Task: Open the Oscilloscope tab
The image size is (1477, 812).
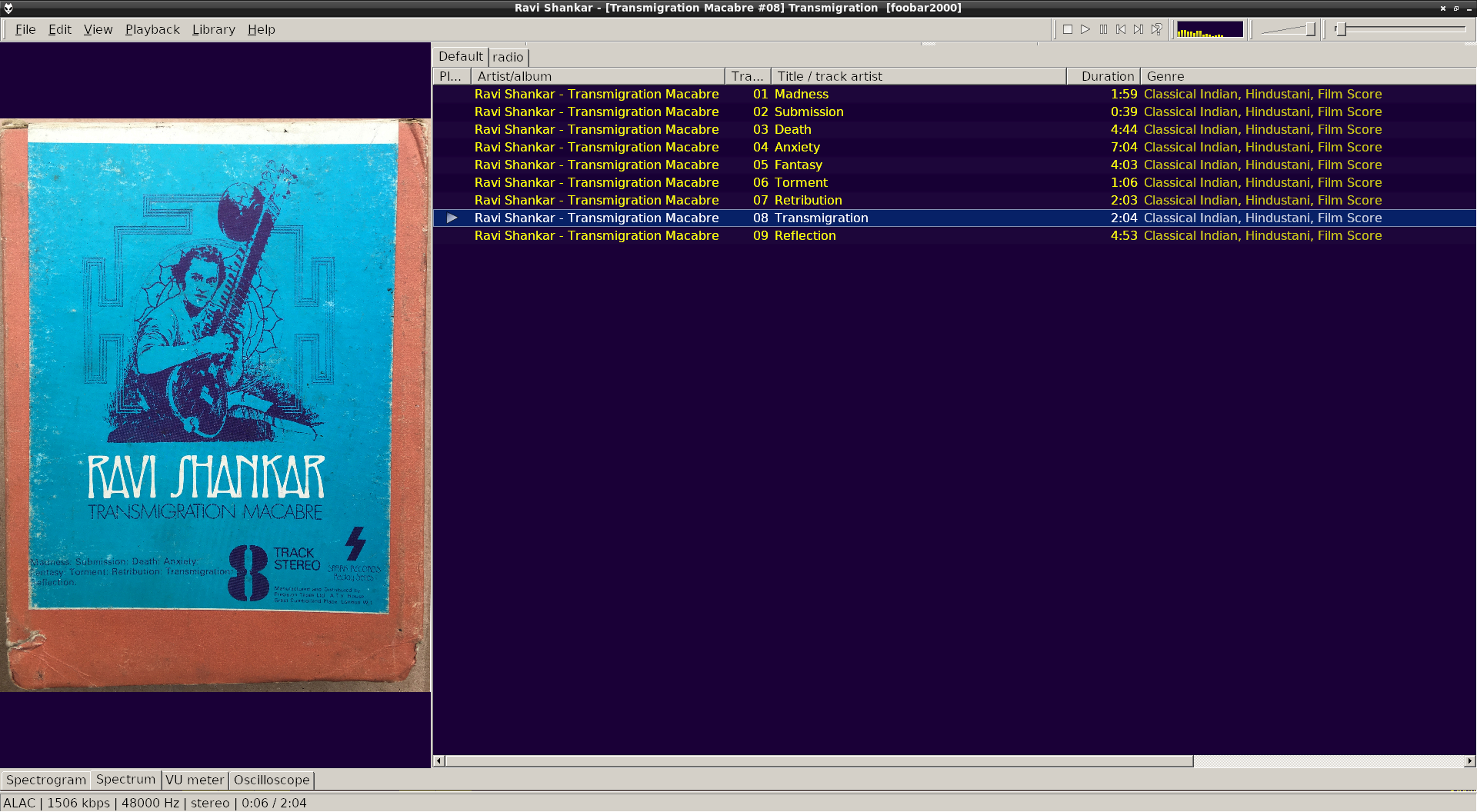Action: 272,780
